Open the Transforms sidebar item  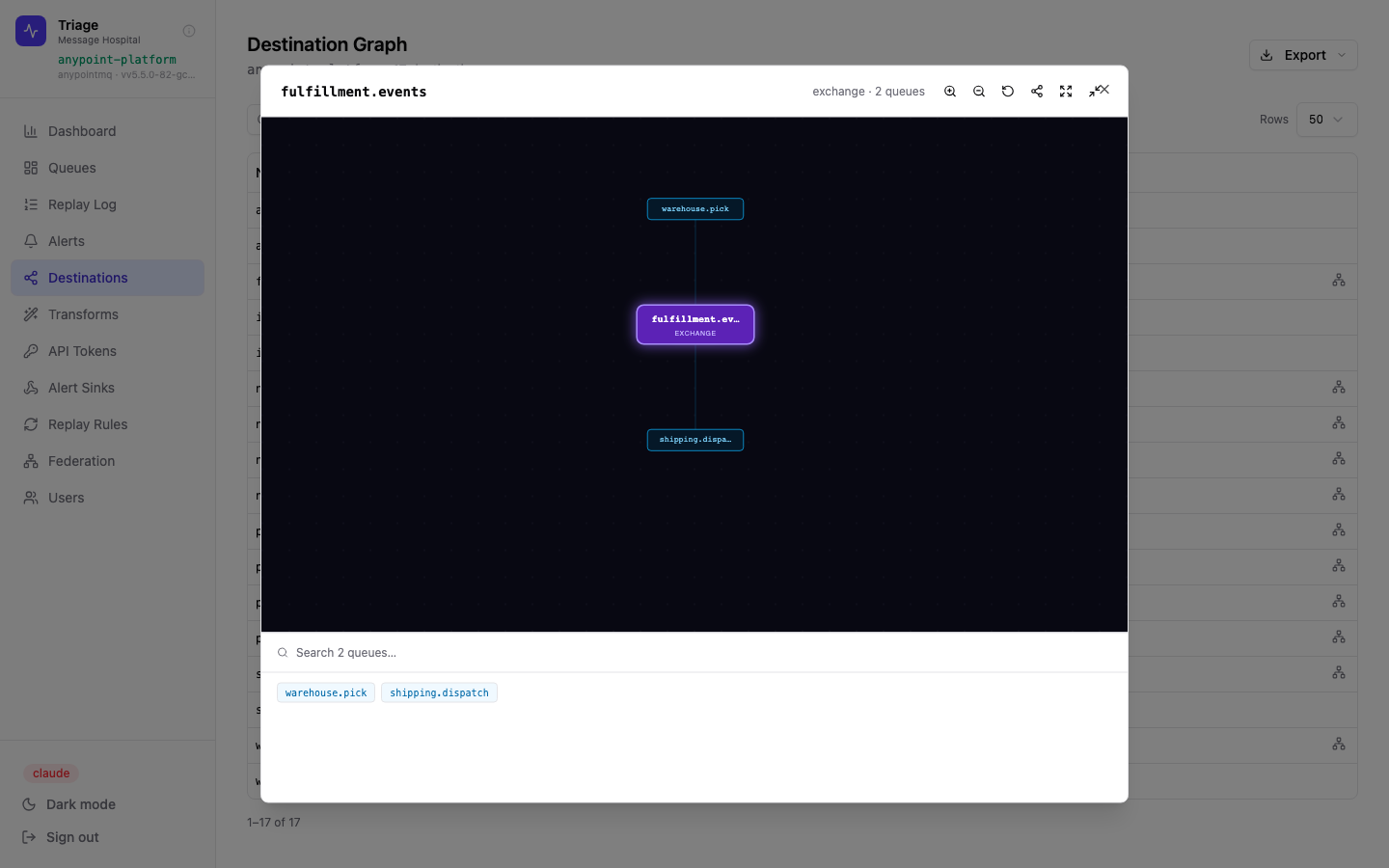(108, 314)
